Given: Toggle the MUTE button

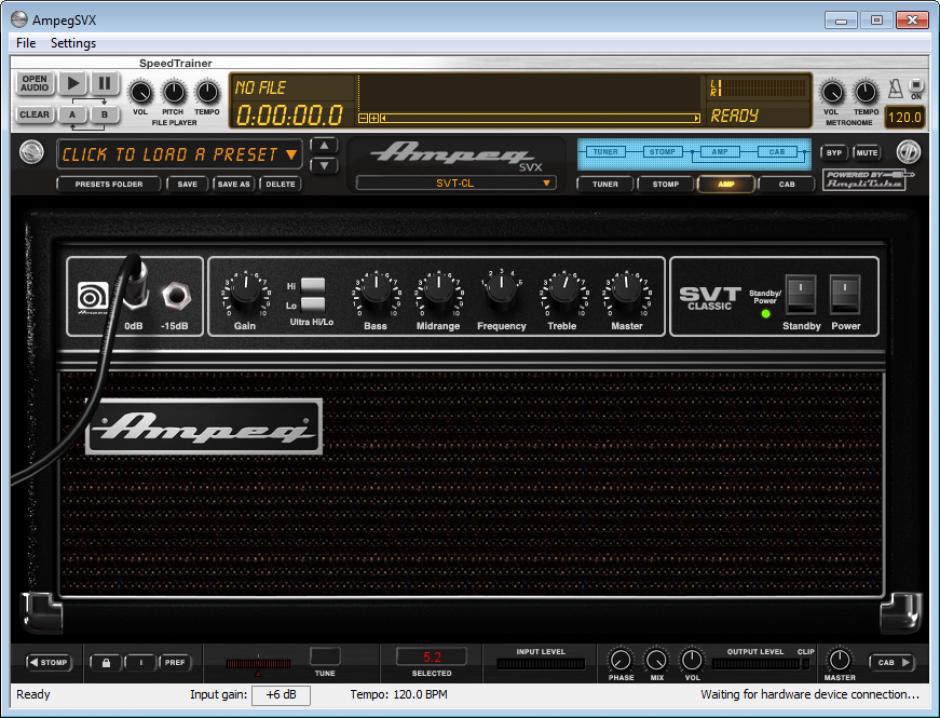Looking at the screenshot, I should [x=866, y=153].
